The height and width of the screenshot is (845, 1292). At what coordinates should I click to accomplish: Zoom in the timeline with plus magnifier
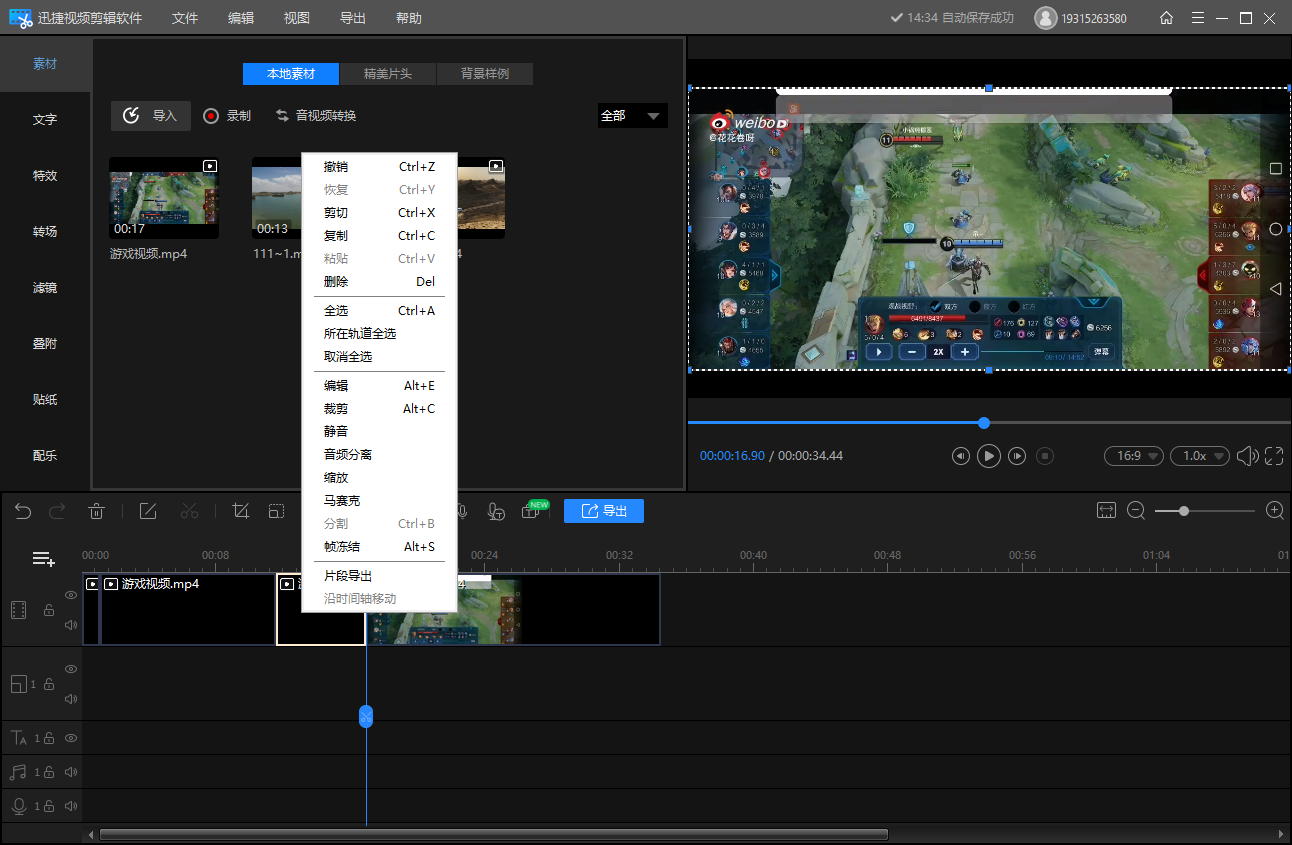[x=1275, y=510]
